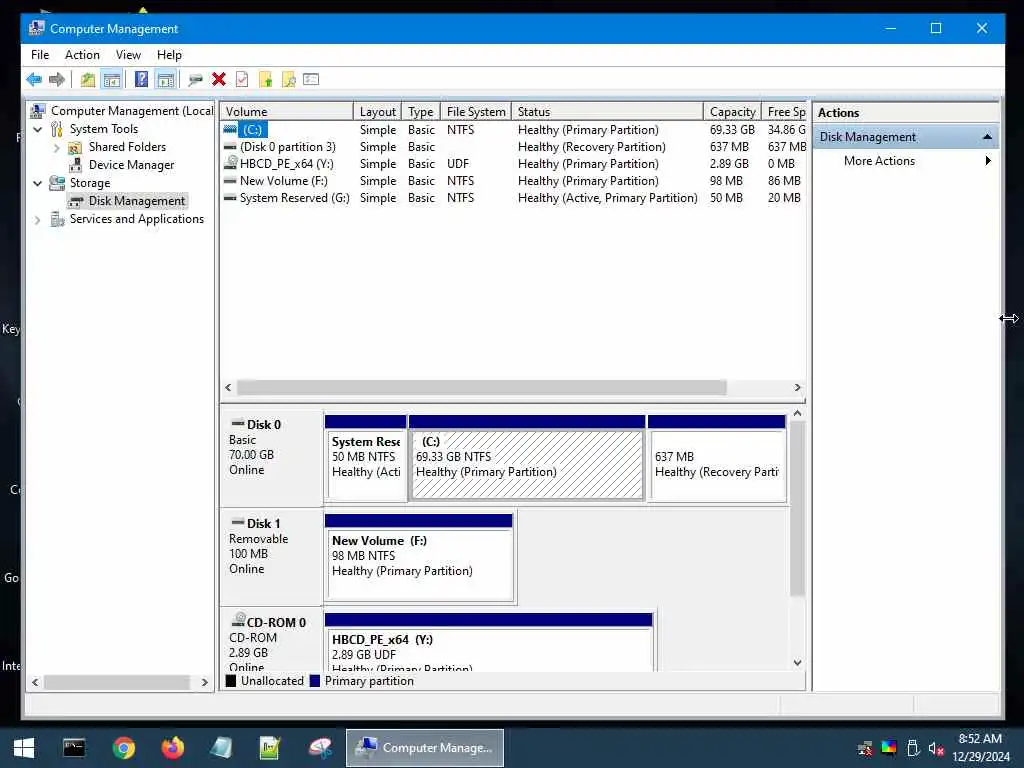This screenshot has height=768, width=1024.
Task: Select the System Reserved (G:) row
Action: point(513,198)
